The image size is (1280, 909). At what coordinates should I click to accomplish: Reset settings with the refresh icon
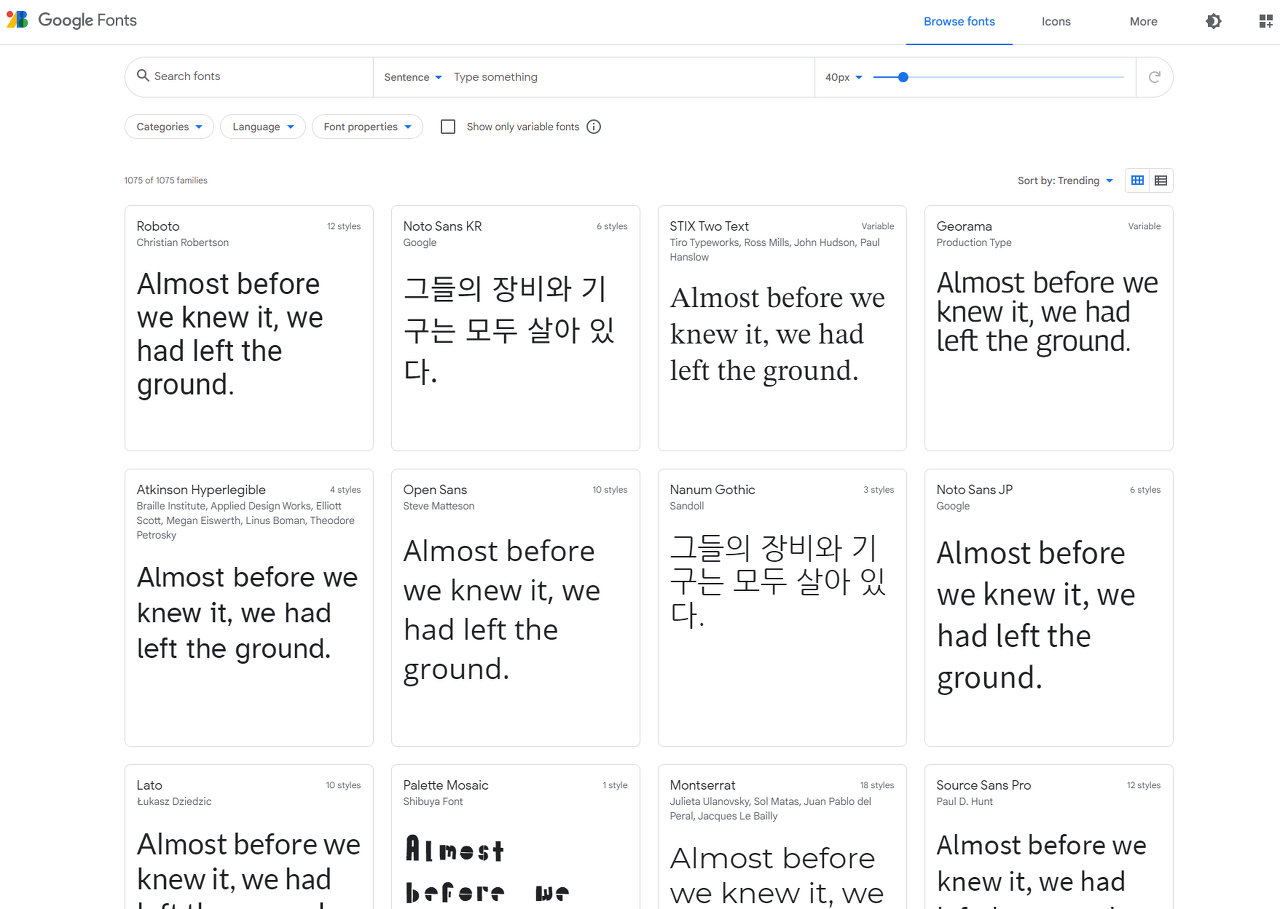point(1154,77)
